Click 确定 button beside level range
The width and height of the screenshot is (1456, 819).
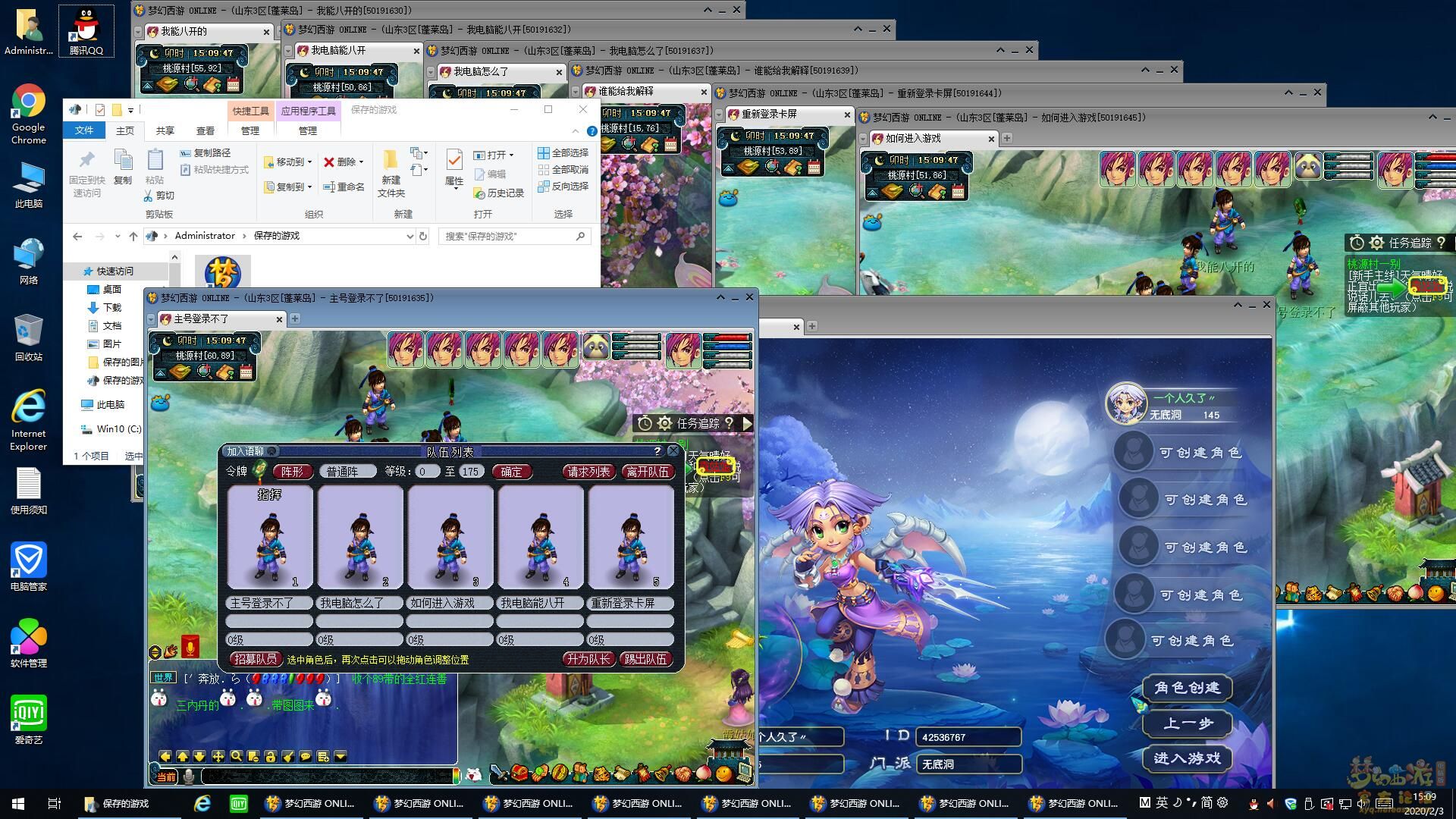click(x=511, y=472)
